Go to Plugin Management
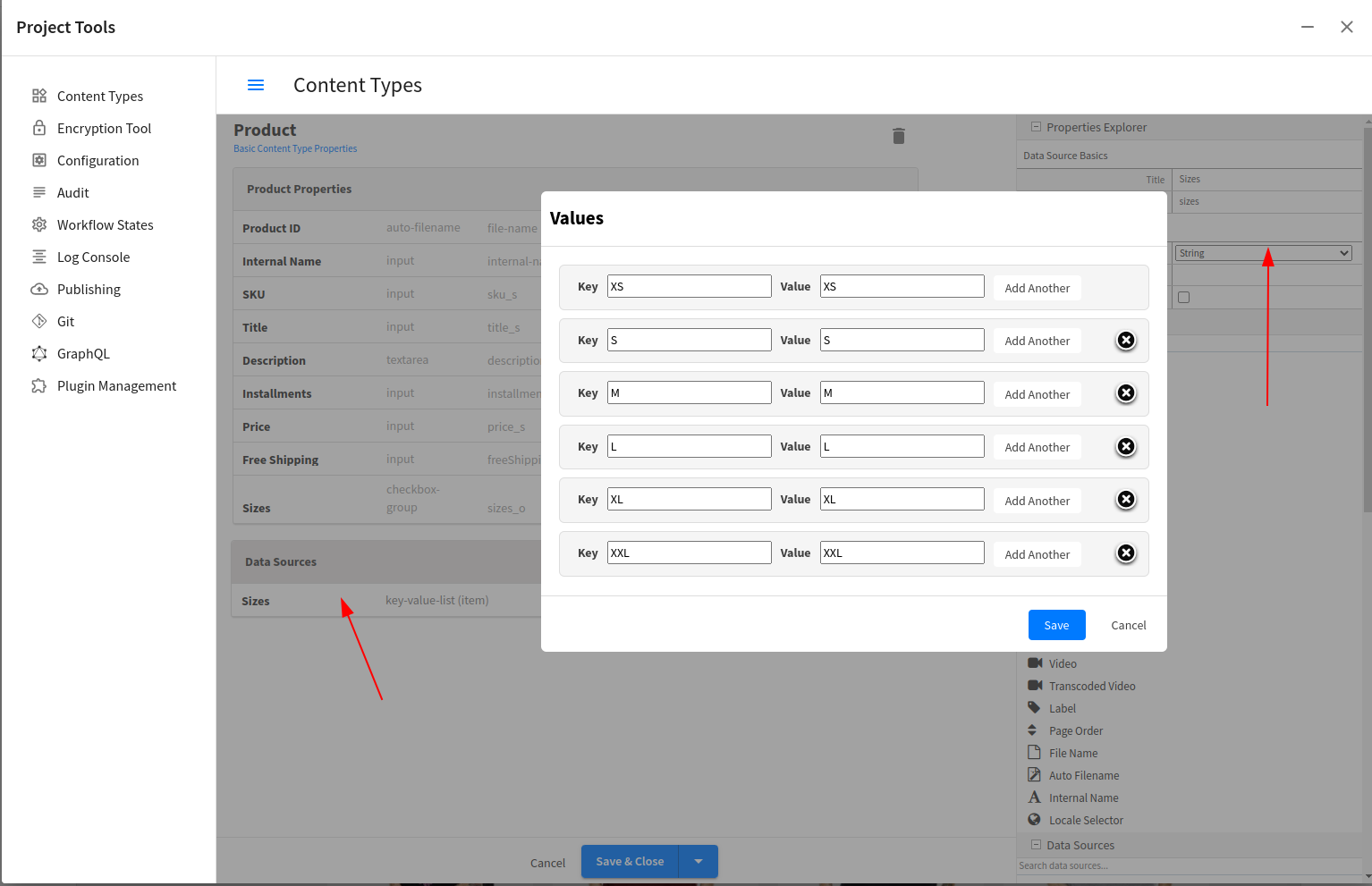 (x=116, y=386)
